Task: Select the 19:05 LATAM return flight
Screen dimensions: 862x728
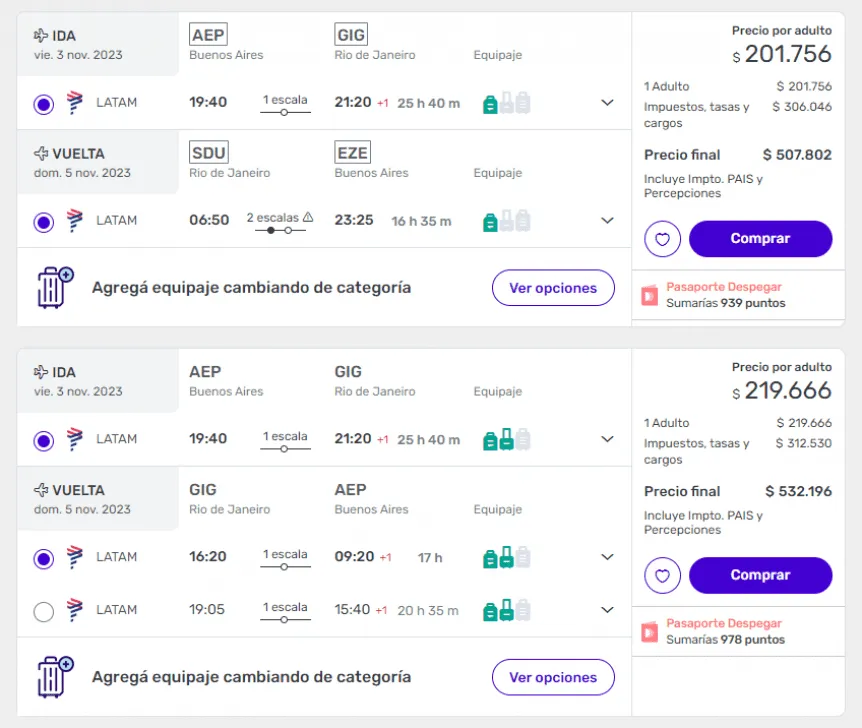Action: point(43,611)
